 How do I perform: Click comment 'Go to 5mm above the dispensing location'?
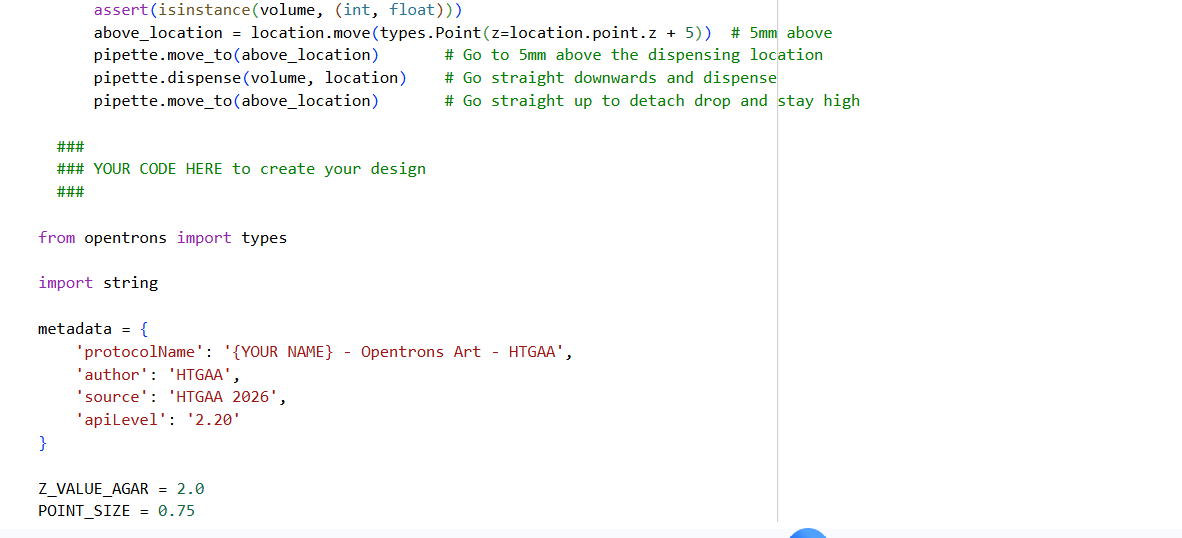[x=633, y=55]
